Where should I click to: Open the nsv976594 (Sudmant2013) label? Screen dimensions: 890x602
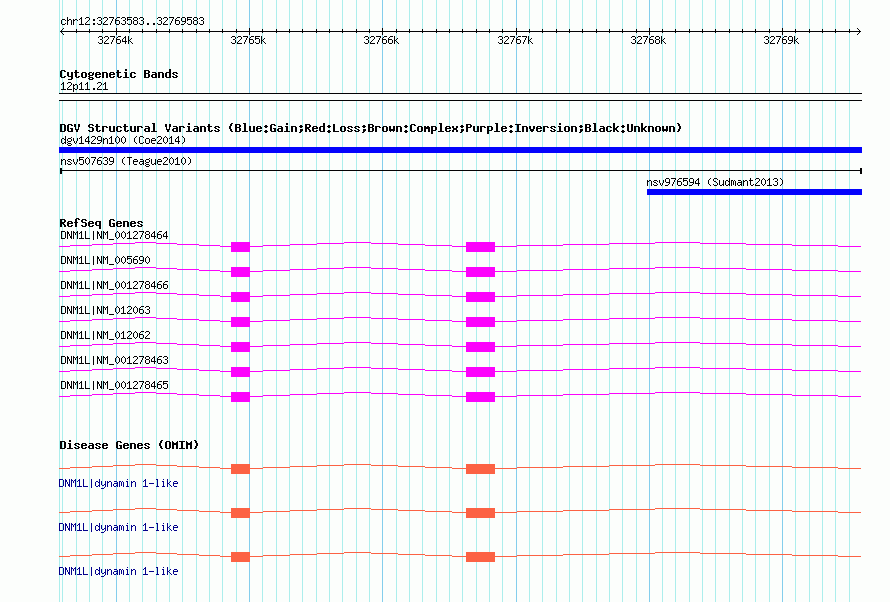[715, 182]
